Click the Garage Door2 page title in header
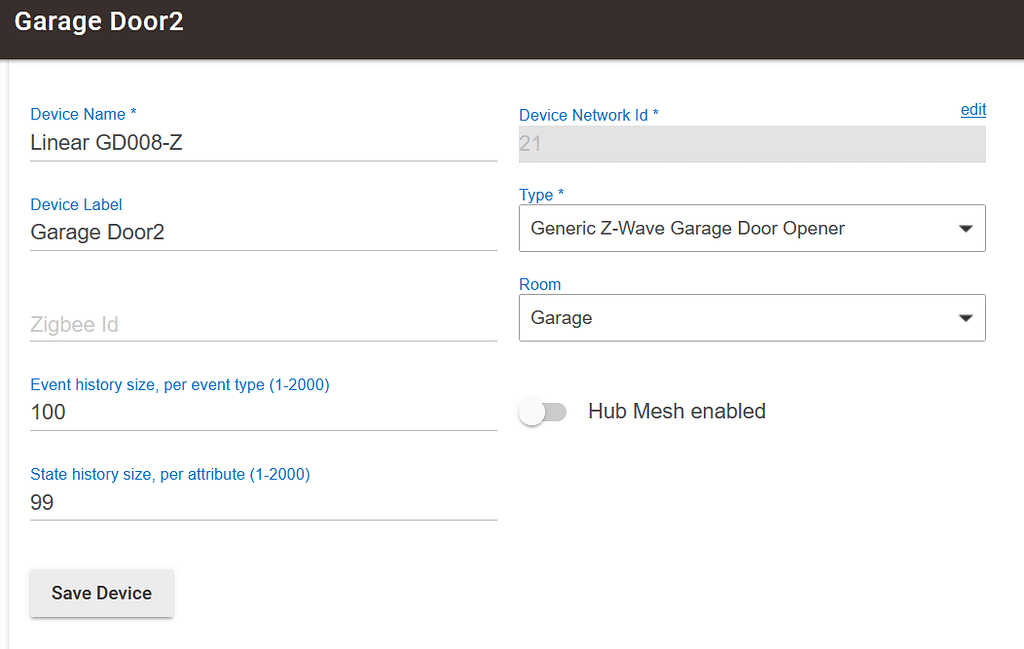This screenshot has height=649, width=1024. (x=99, y=22)
